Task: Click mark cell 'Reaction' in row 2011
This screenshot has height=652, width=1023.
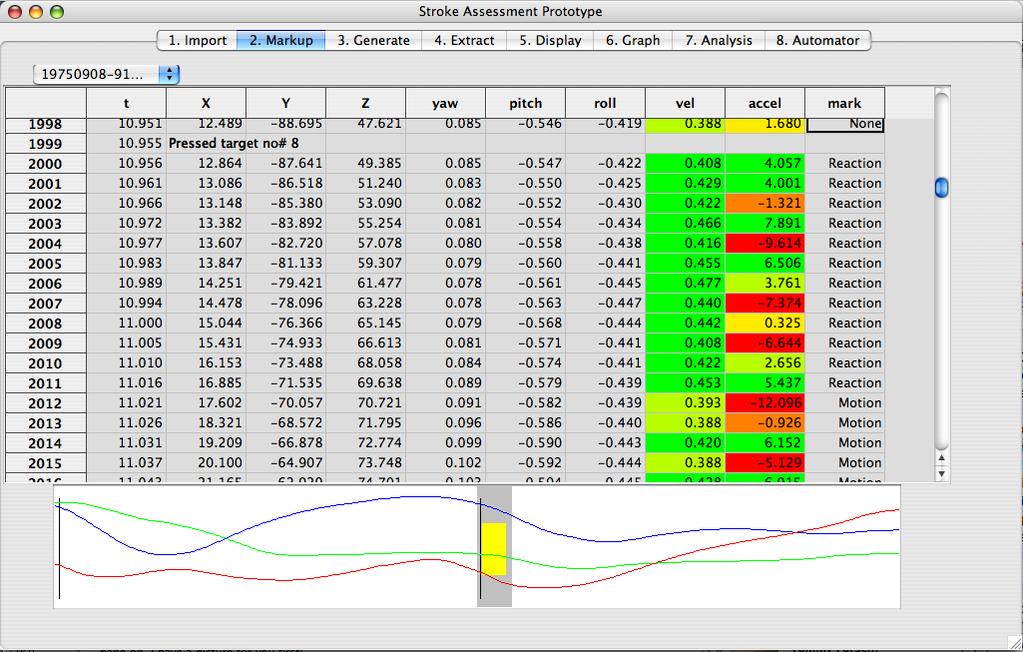Action: tap(845, 383)
